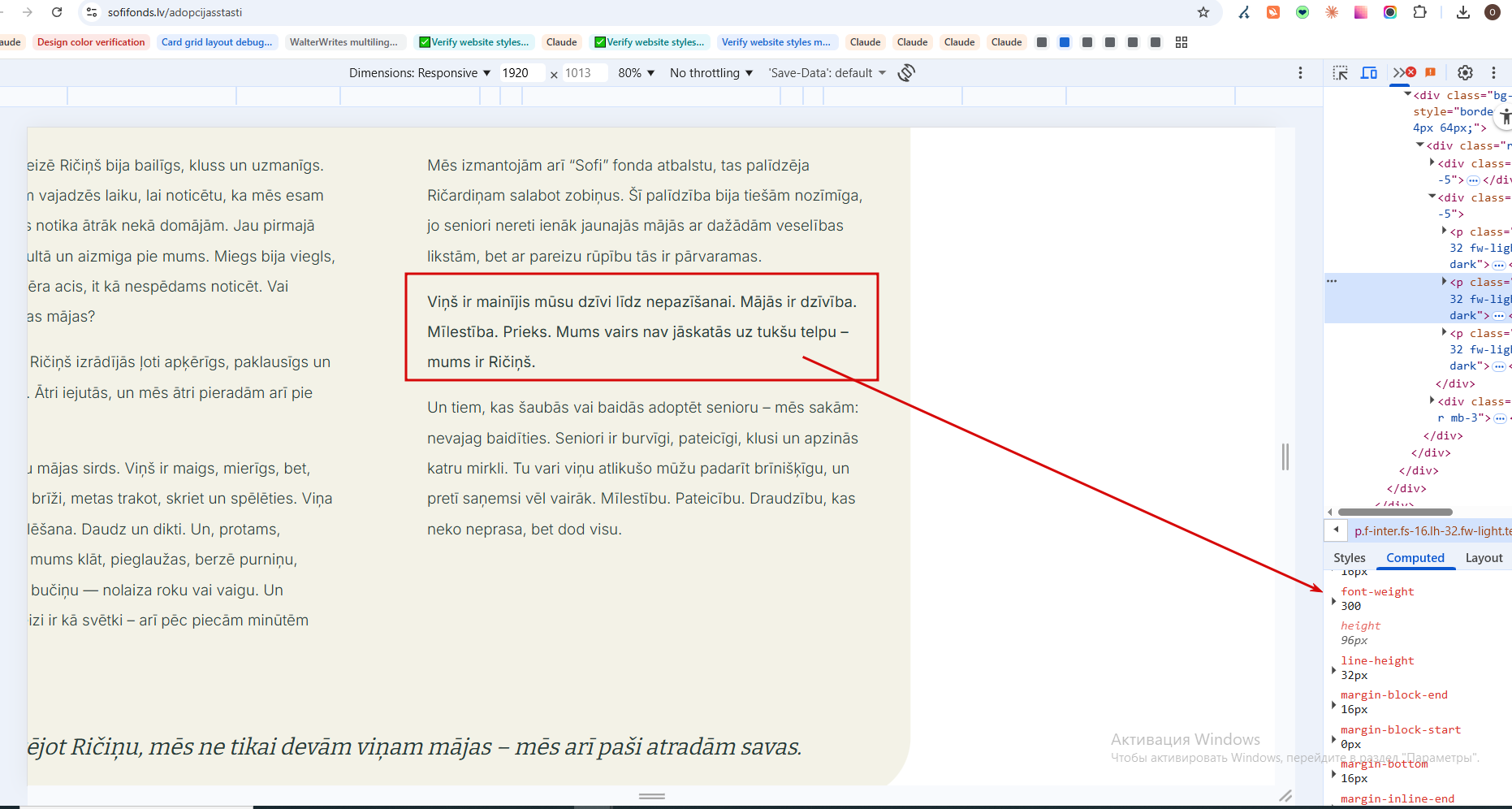Expand the div class r mb-3 node
Screen dimensions: 1512x809
coord(1432,400)
